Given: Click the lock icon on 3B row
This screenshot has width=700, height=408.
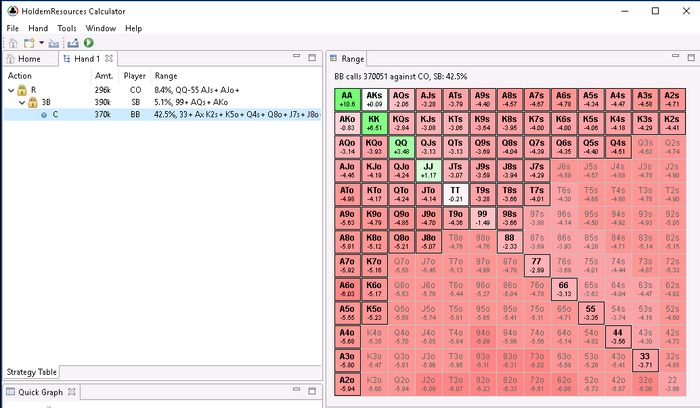Looking at the screenshot, I should (33, 102).
